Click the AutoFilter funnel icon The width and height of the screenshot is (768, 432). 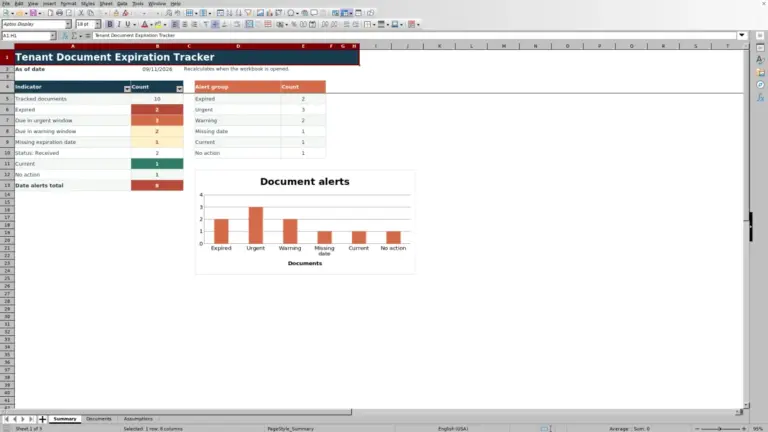tap(248, 13)
